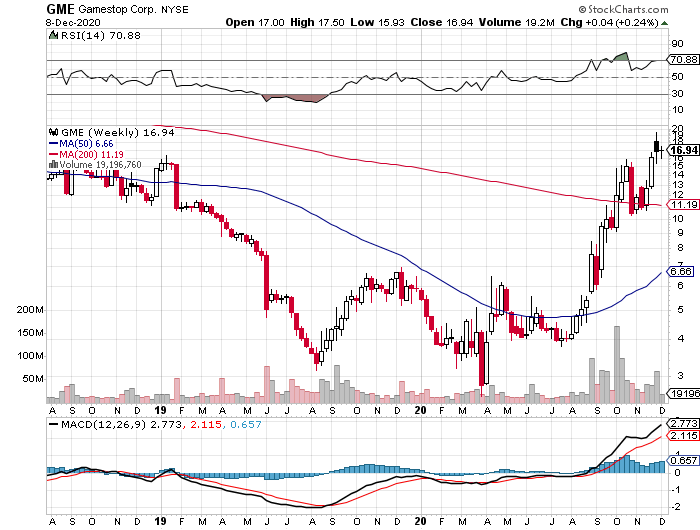Viewport: 700px width, 530px height.
Task: Click the 0.657 histogram axis tag
Action: (x=683, y=460)
